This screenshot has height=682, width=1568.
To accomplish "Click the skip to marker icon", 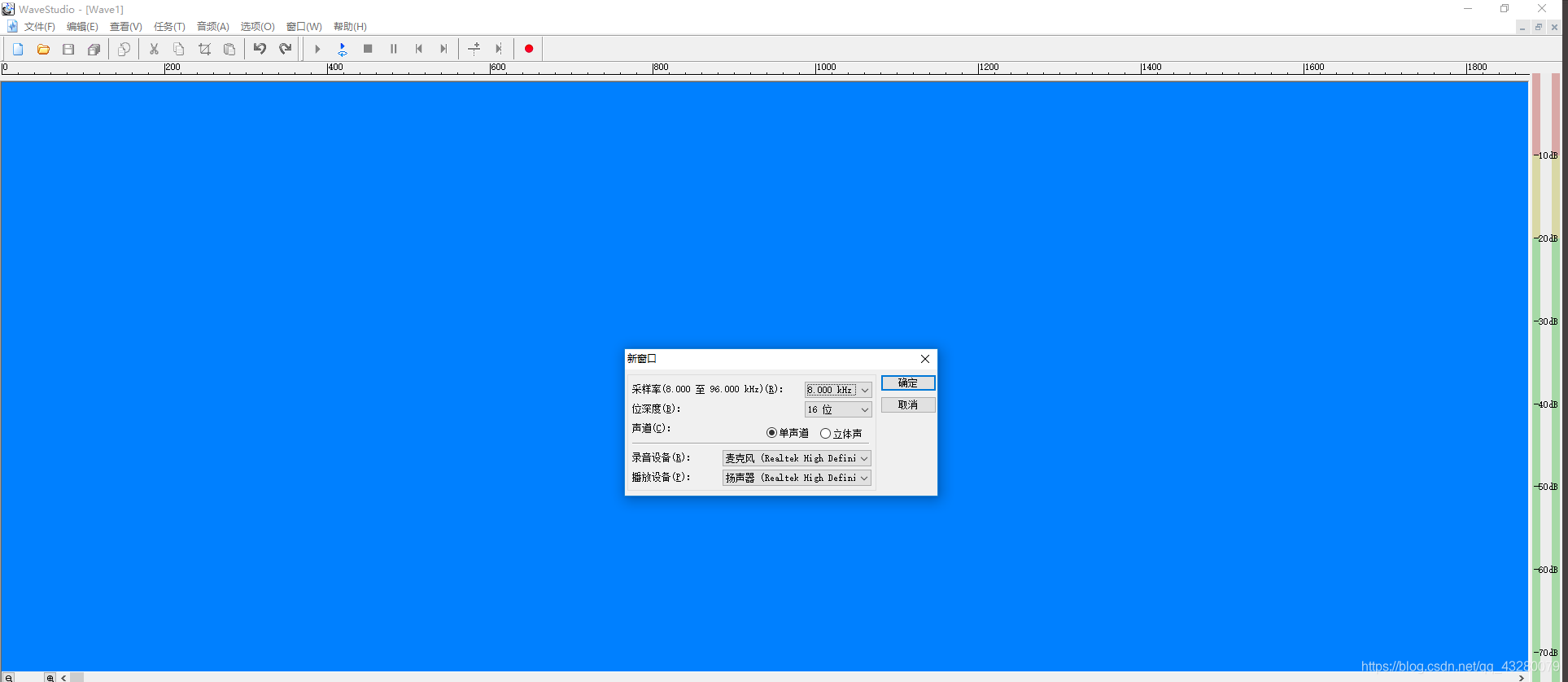I will [x=499, y=49].
